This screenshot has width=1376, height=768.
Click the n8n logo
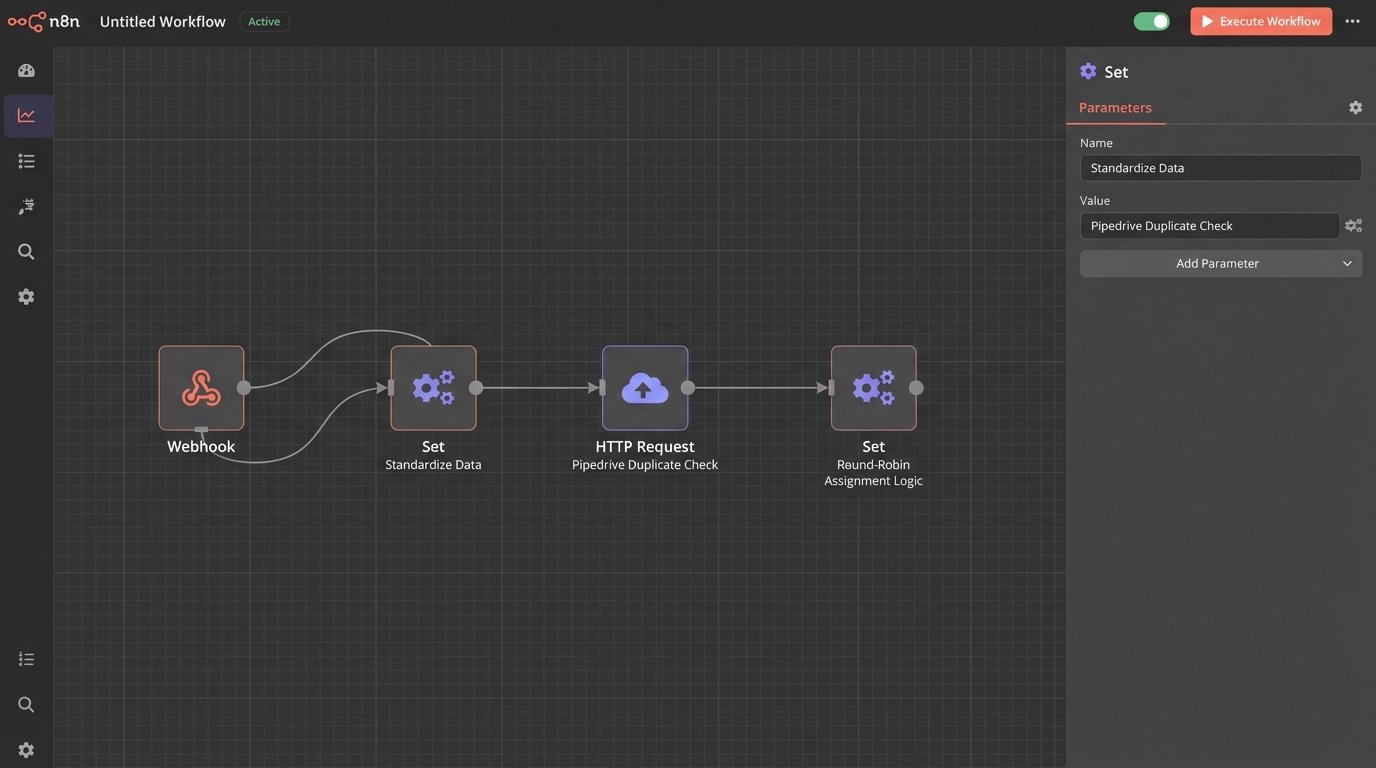click(x=44, y=21)
